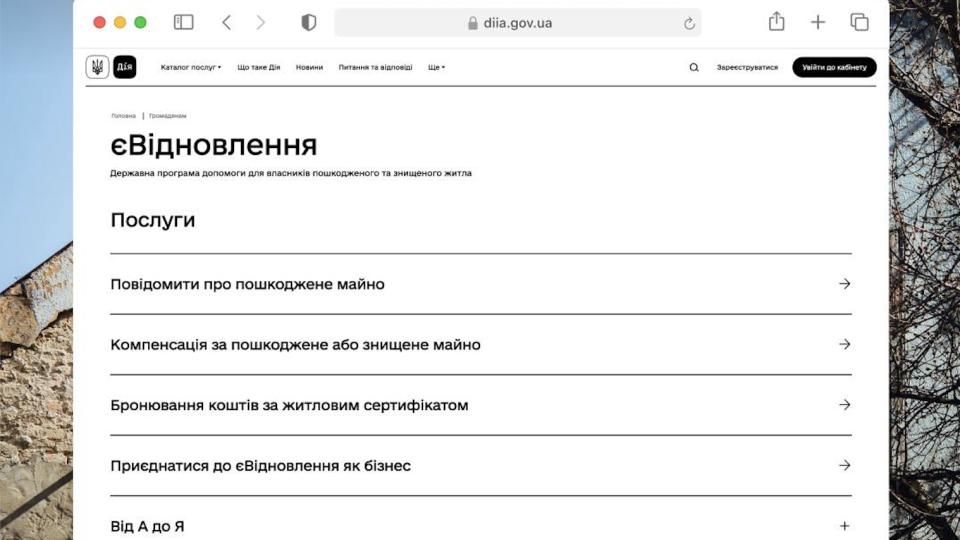960x540 pixels.
Task: Reload the page with the refresh icon
Action: [x=689, y=23]
